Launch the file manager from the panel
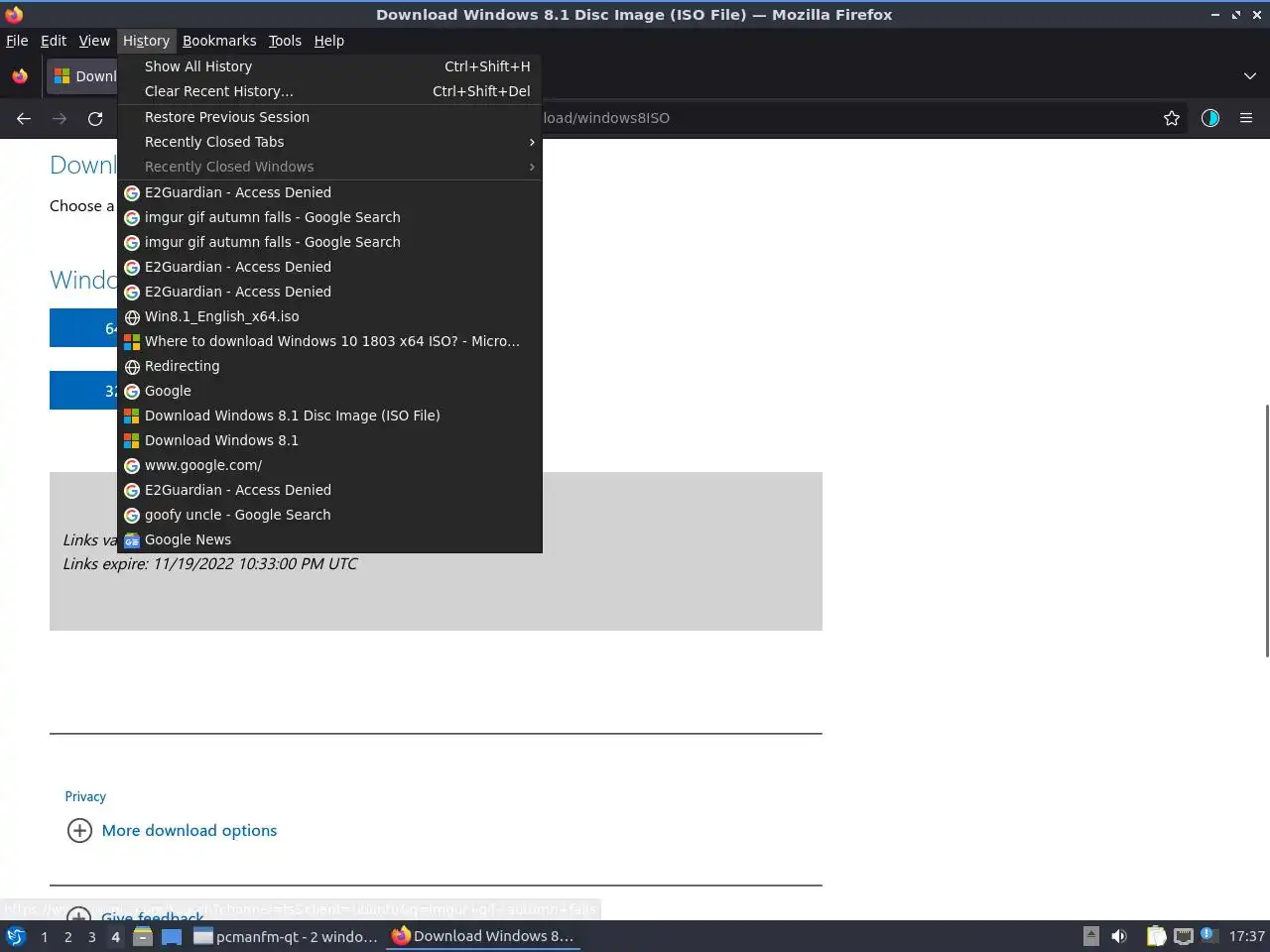 click(143, 936)
